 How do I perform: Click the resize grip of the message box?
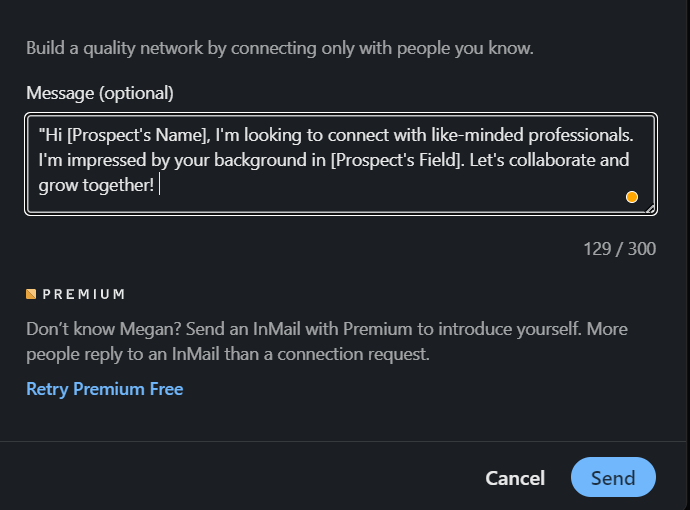click(x=650, y=209)
